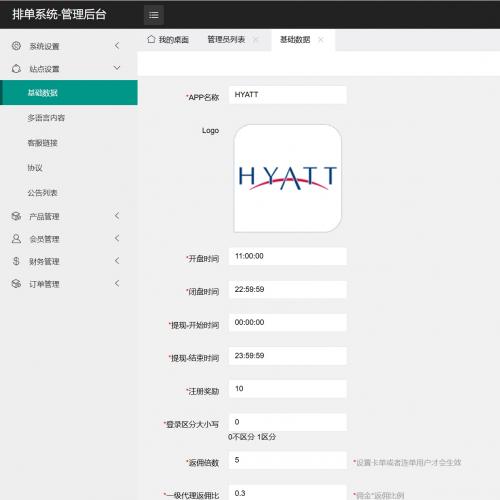Click the HYATT logo image thumbnail
The image size is (500, 500).
click(288, 178)
